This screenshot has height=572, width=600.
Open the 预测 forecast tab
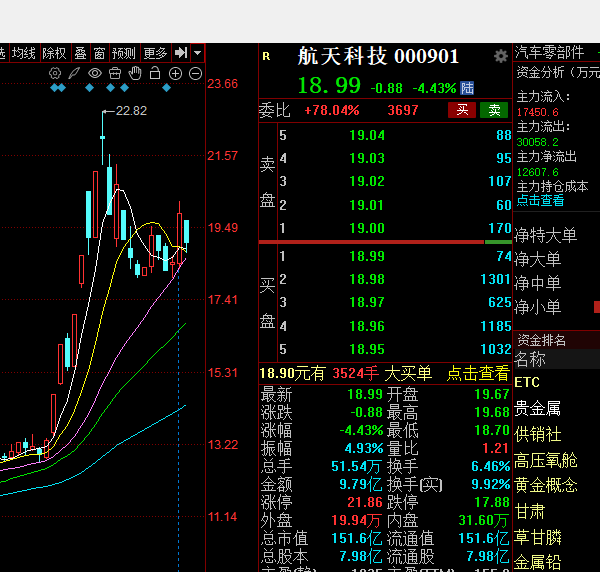point(124,53)
